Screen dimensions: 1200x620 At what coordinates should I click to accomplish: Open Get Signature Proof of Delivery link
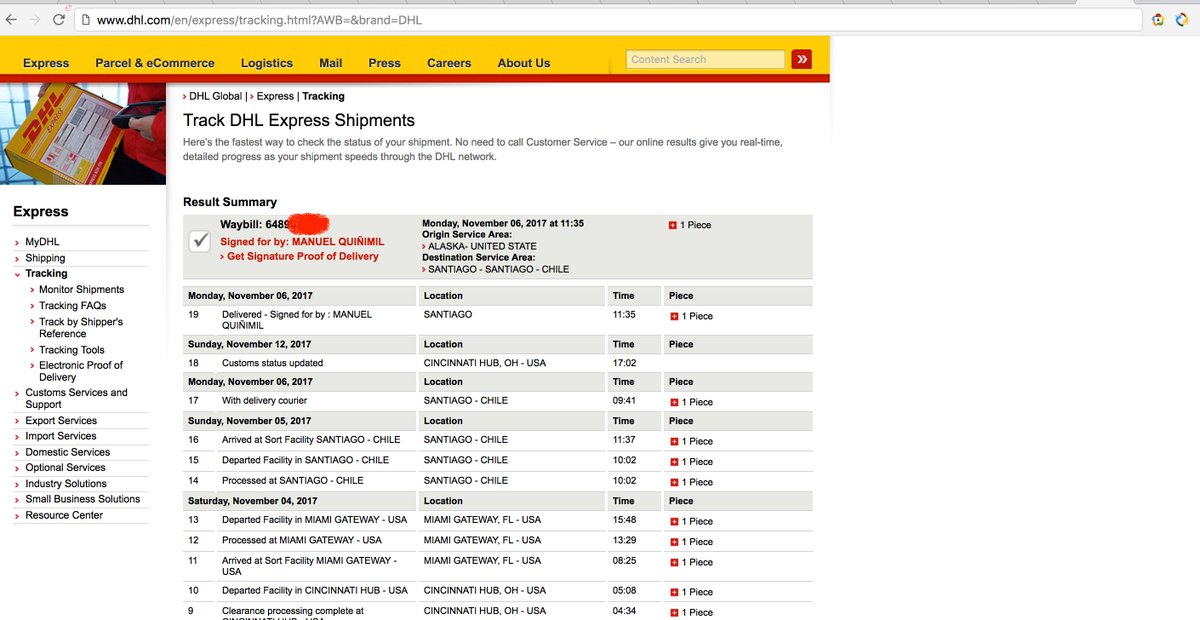pos(302,257)
